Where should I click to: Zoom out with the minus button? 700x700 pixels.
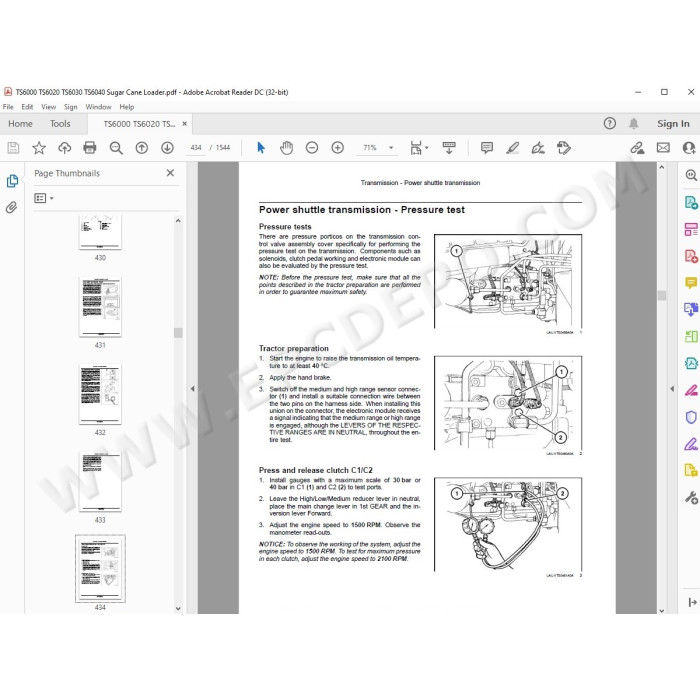(x=312, y=148)
